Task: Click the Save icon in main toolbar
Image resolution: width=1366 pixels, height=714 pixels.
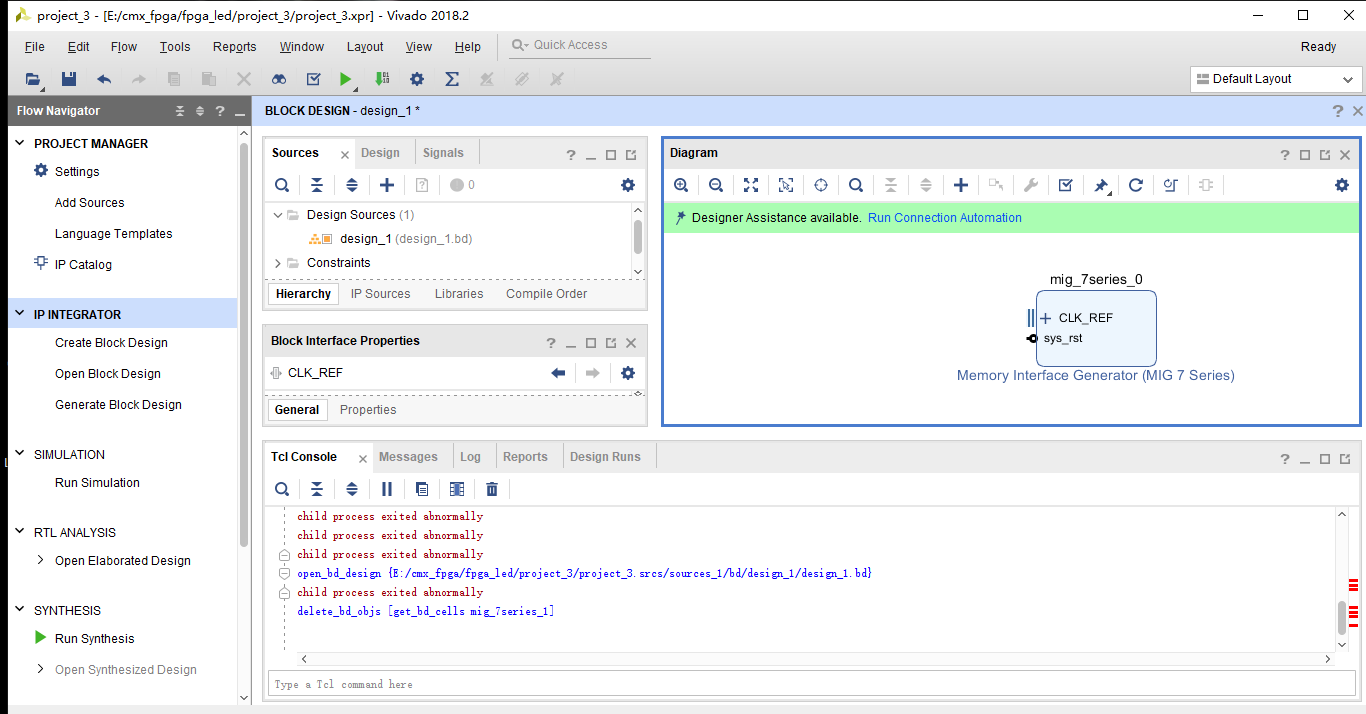Action: (69, 79)
